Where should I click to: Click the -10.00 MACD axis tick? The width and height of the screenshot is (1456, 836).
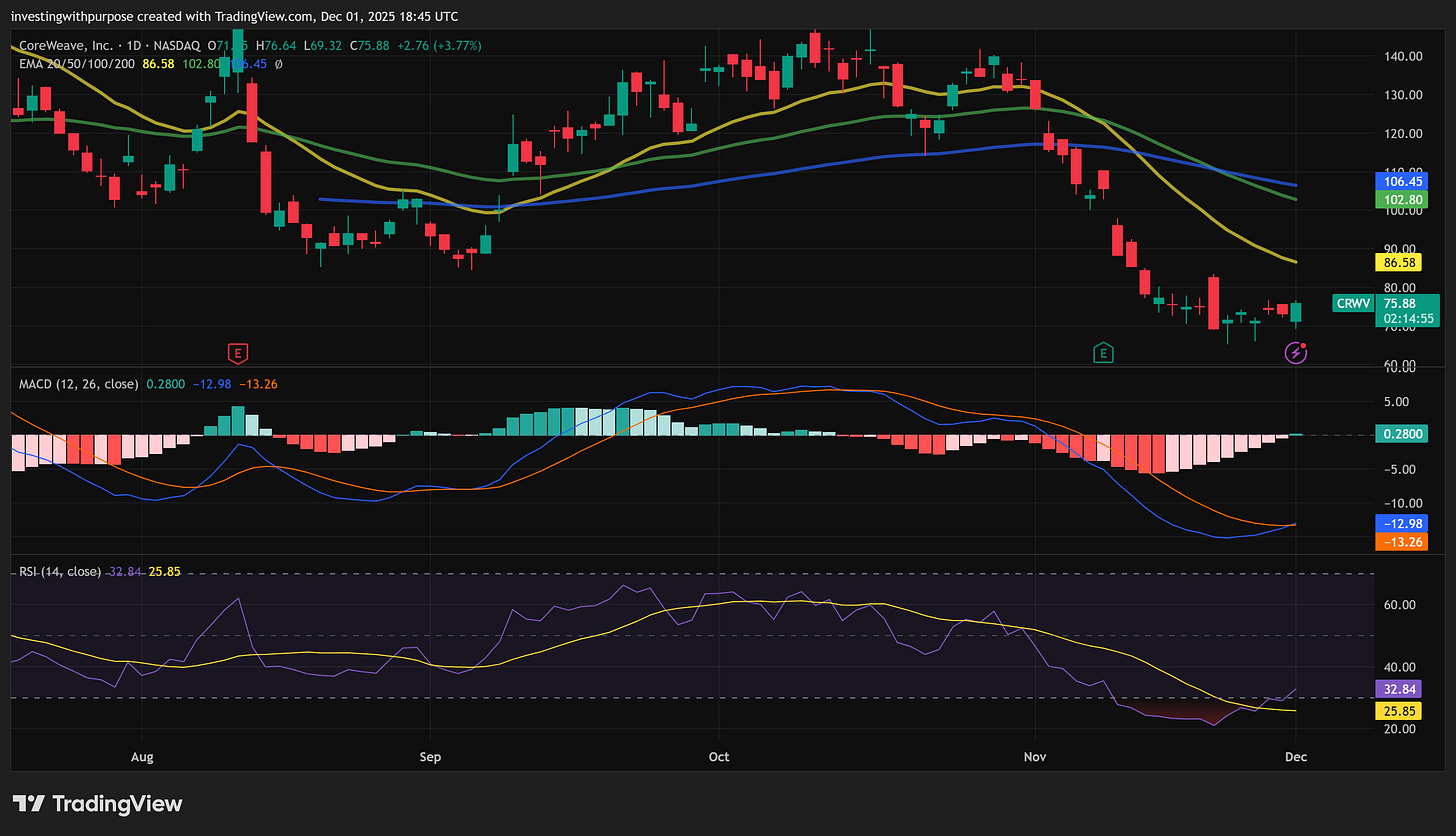point(1404,503)
